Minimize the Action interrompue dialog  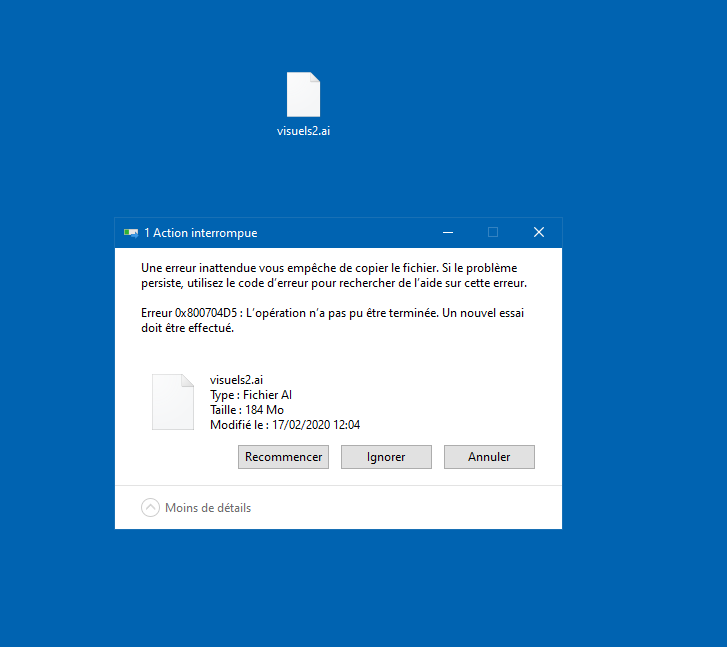447,232
